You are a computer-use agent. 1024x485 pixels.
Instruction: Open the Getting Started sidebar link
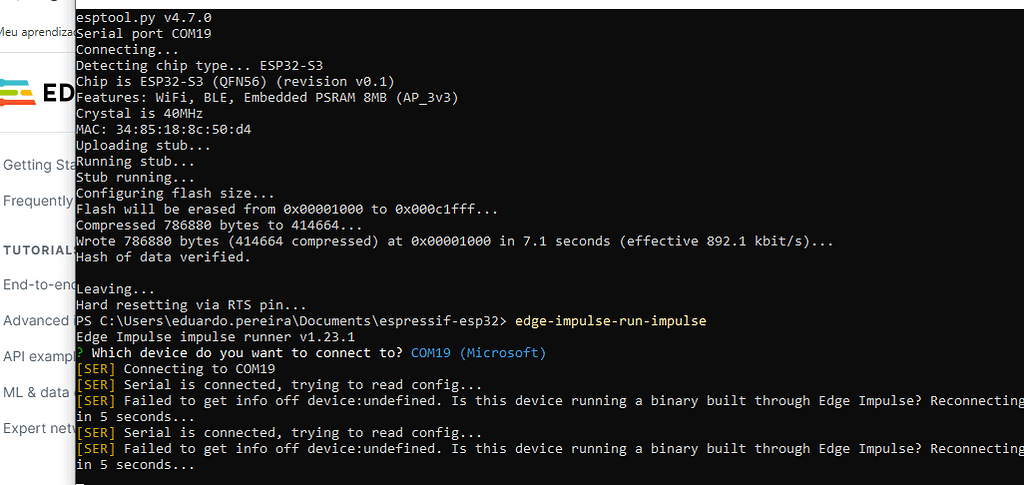point(36,165)
